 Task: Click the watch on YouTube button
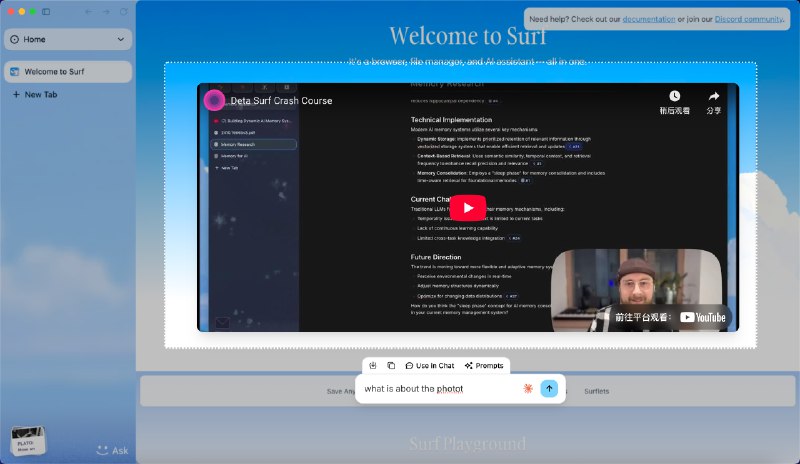670,318
